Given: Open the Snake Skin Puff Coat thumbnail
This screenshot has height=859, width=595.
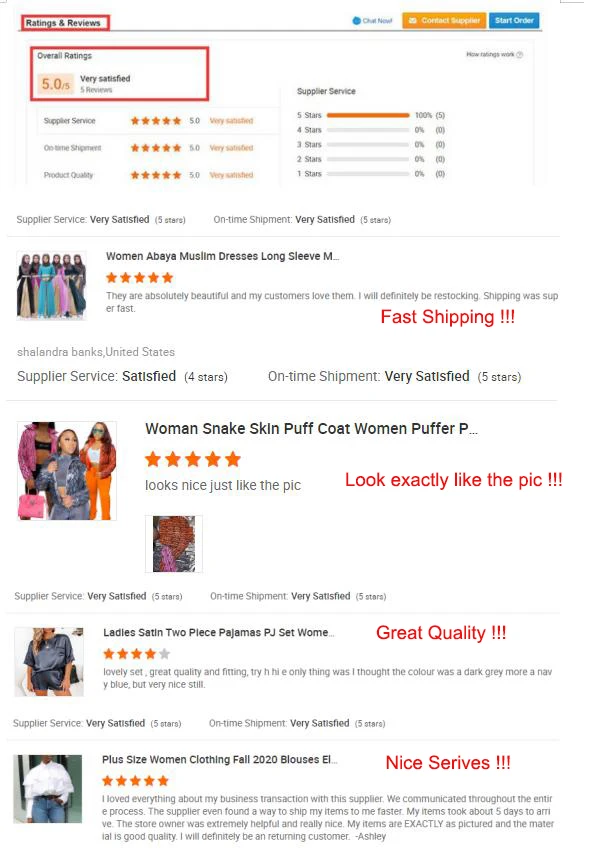Looking at the screenshot, I should pyautogui.click(x=67, y=471).
